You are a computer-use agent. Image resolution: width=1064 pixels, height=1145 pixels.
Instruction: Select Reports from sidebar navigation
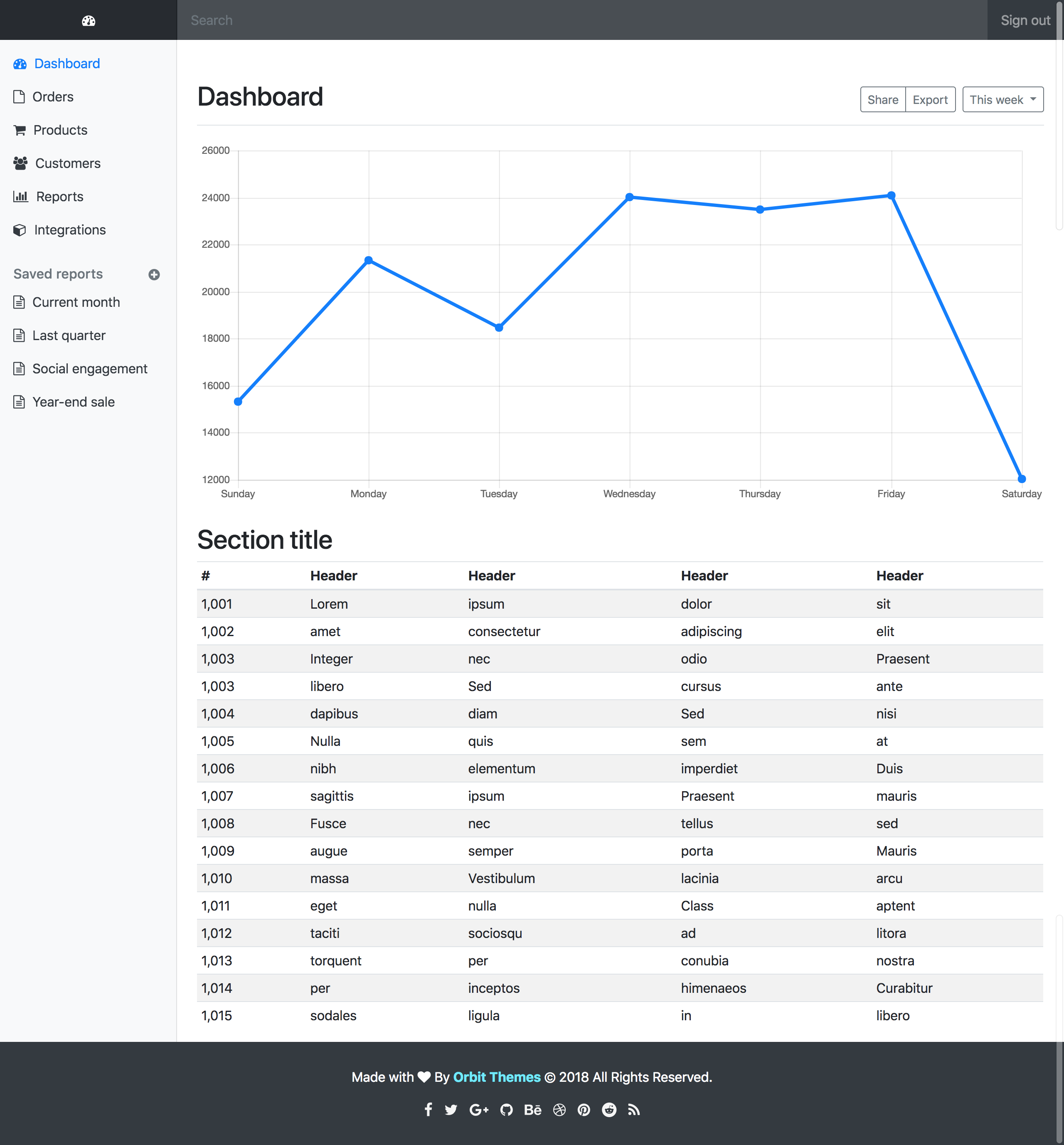pos(59,197)
